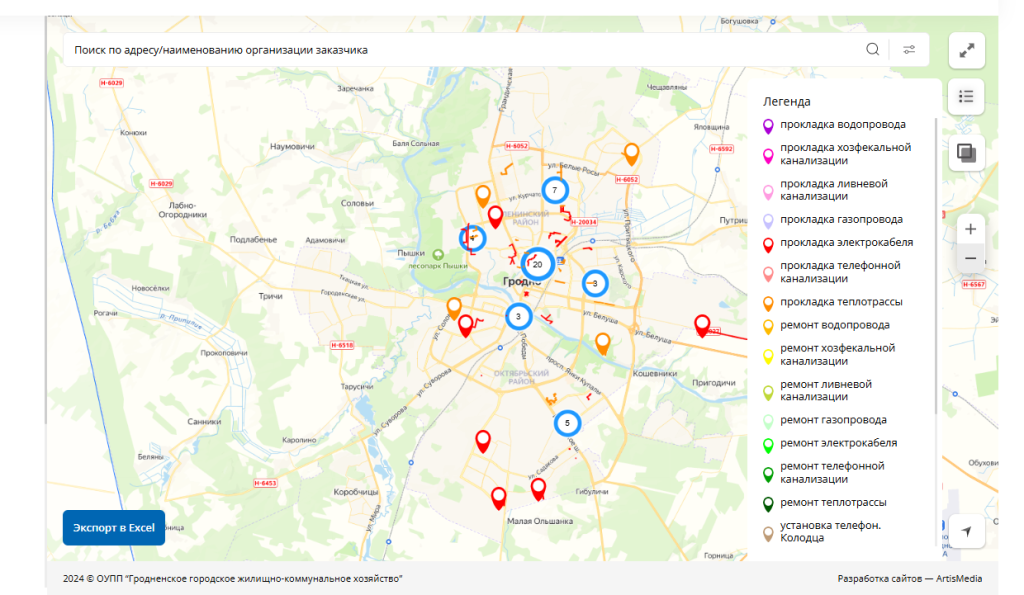Viewport: 1024px width, 595px height.
Task: Expand the cluster marker showing 7
Action: coord(556,188)
